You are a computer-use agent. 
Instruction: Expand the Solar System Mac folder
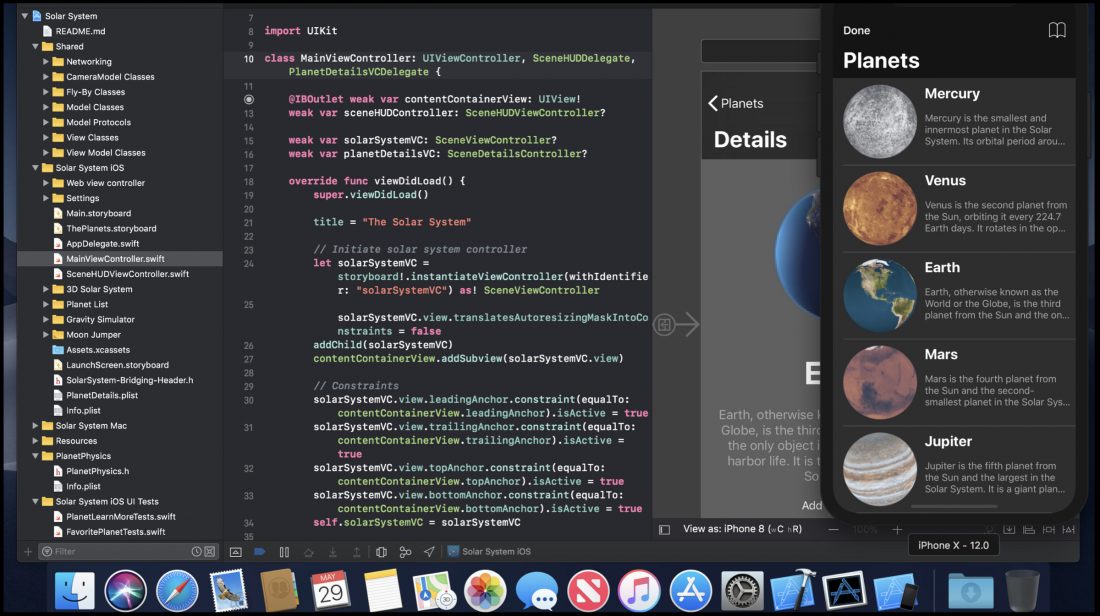tap(36, 426)
